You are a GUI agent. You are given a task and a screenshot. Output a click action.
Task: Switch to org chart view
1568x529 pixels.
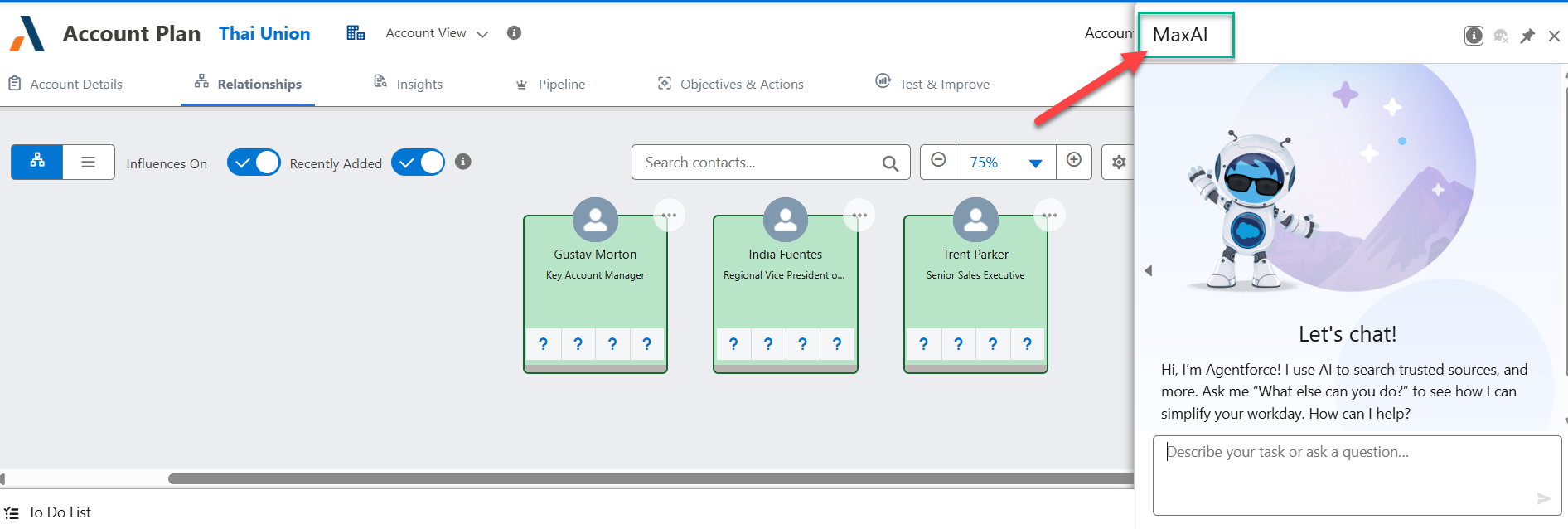click(x=37, y=162)
